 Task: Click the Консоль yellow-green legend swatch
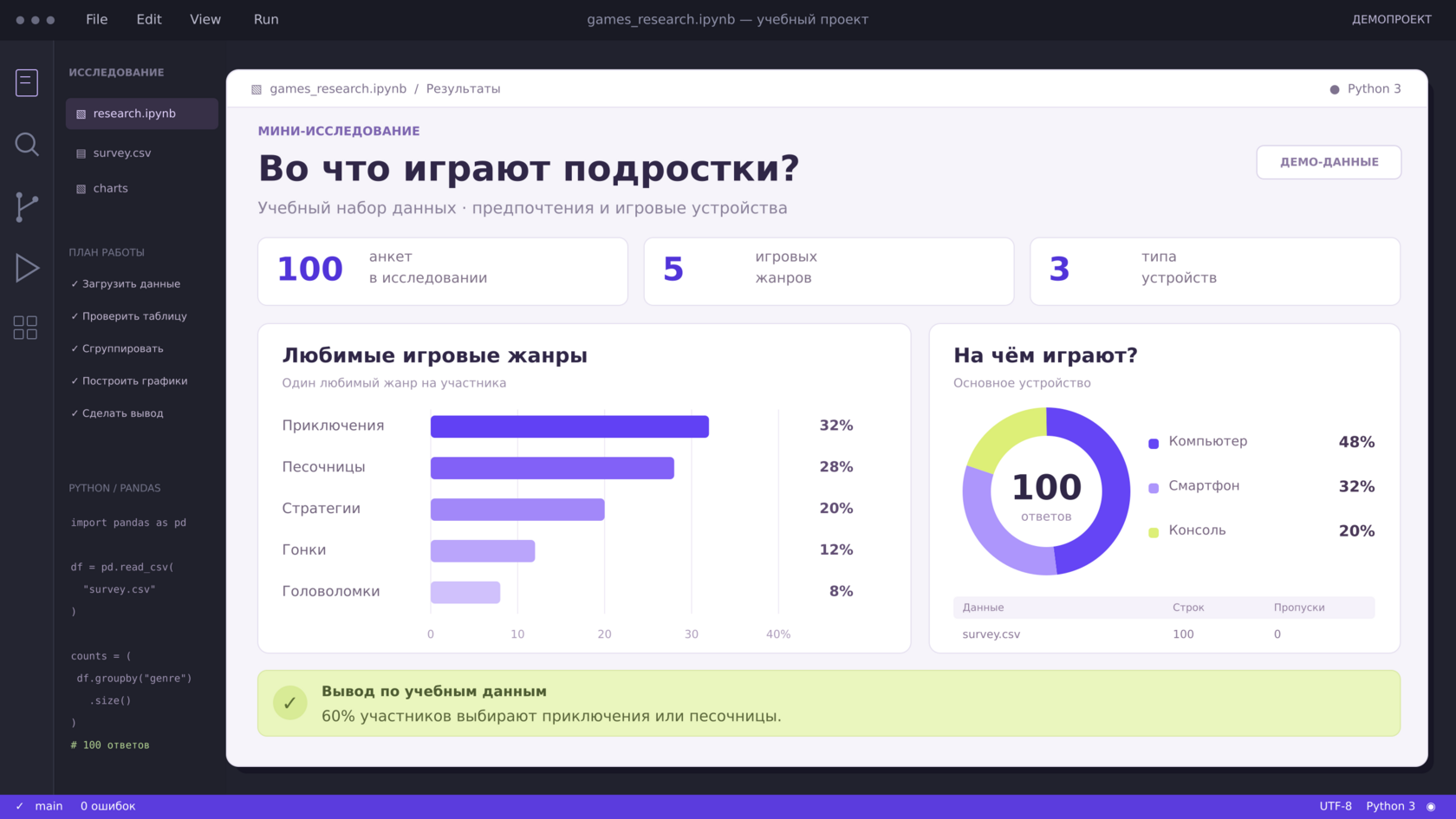(1154, 532)
